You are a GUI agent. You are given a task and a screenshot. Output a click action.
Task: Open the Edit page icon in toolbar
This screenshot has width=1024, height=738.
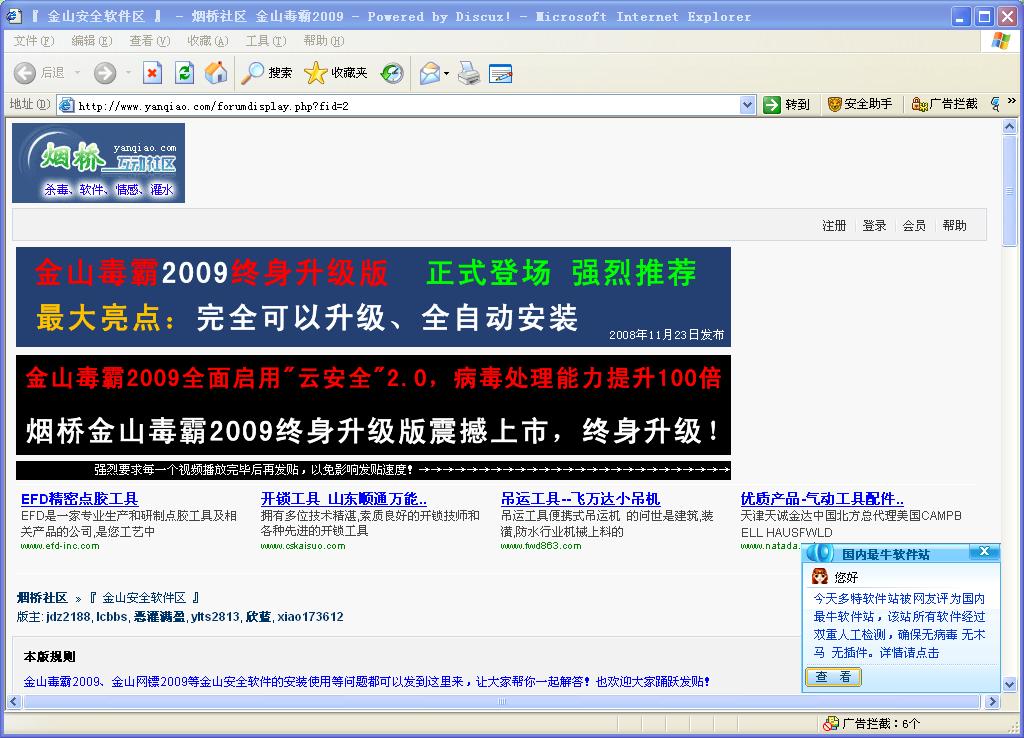pos(500,72)
